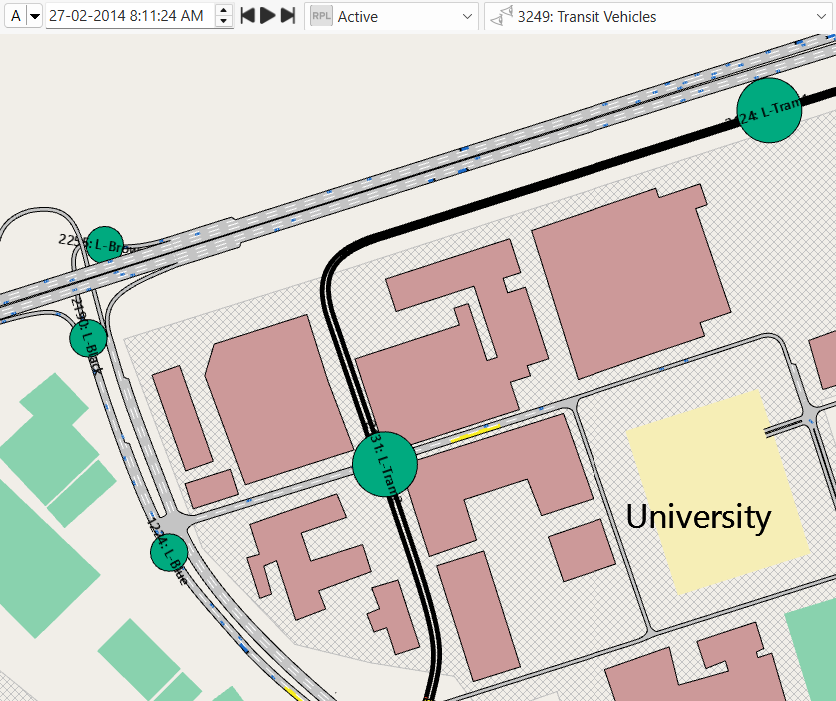Click the L-Black station circle
Image resolution: width=836 pixels, height=701 pixels.
pyautogui.click(x=88, y=337)
